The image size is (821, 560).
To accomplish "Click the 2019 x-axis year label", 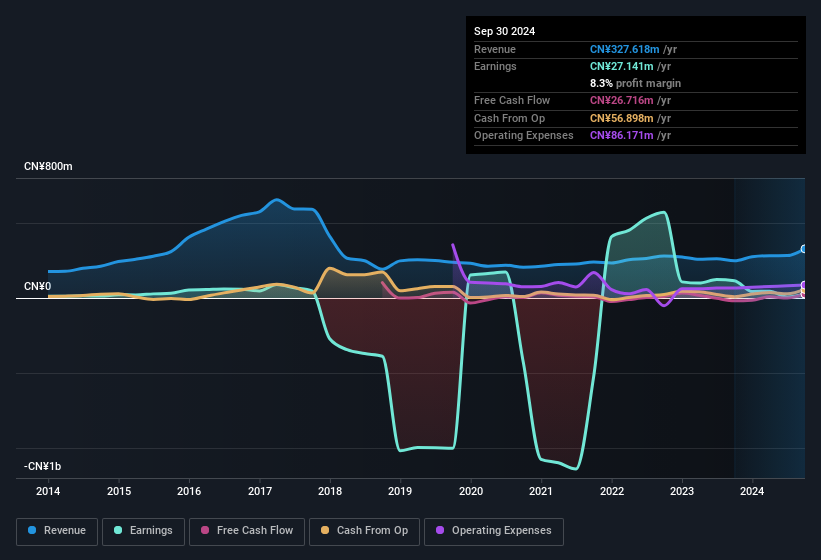I will [x=400, y=491].
